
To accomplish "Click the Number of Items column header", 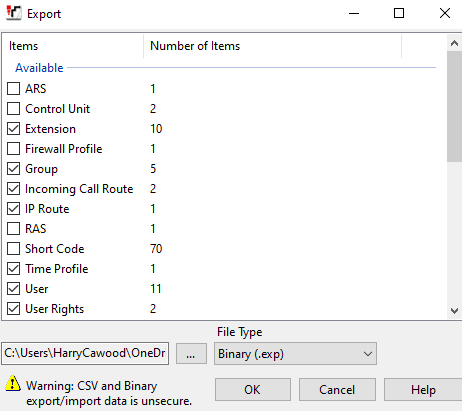I will (x=273, y=46).
